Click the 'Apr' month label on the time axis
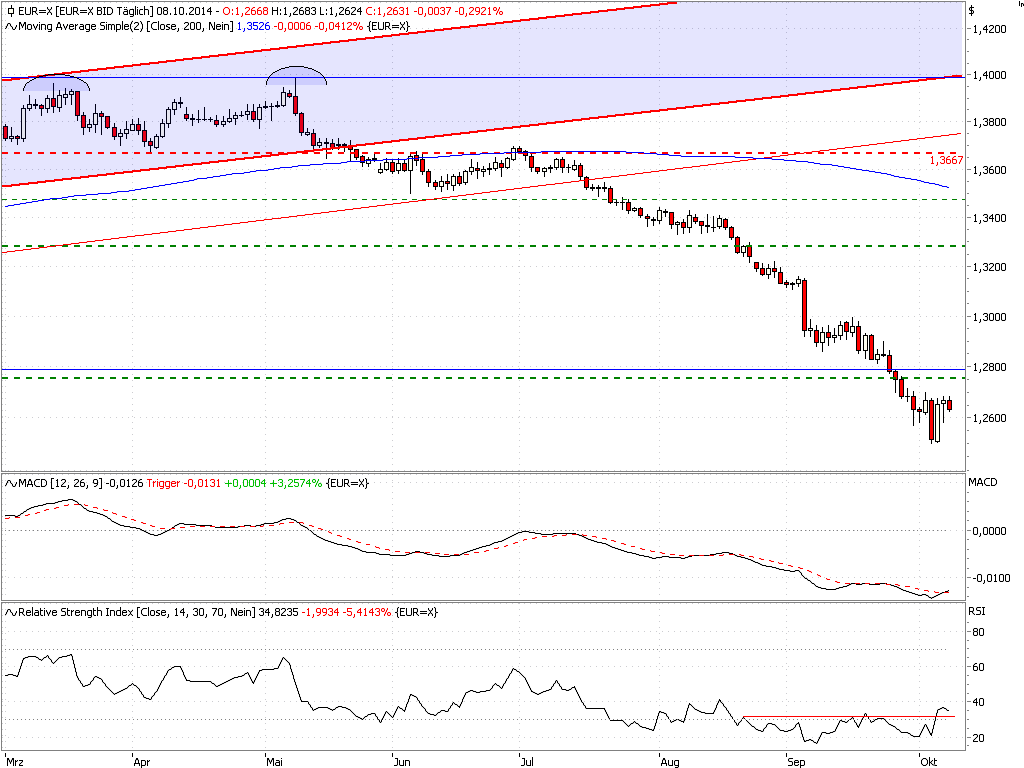Screen dimensions: 1024x768 pos(142,761)
